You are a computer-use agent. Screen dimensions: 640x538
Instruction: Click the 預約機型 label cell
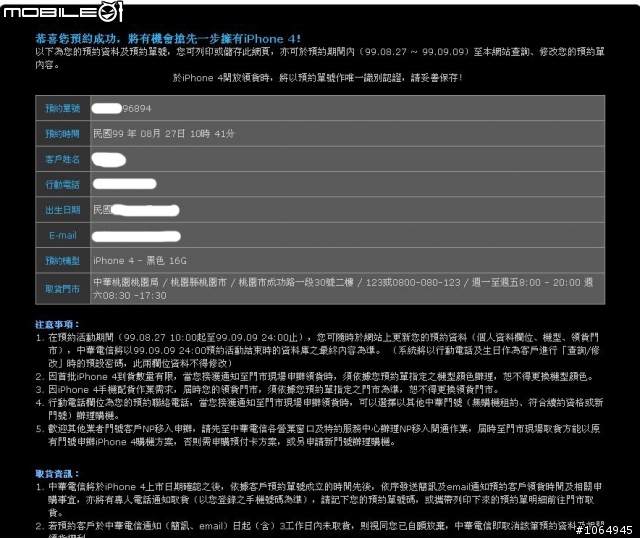63,261
